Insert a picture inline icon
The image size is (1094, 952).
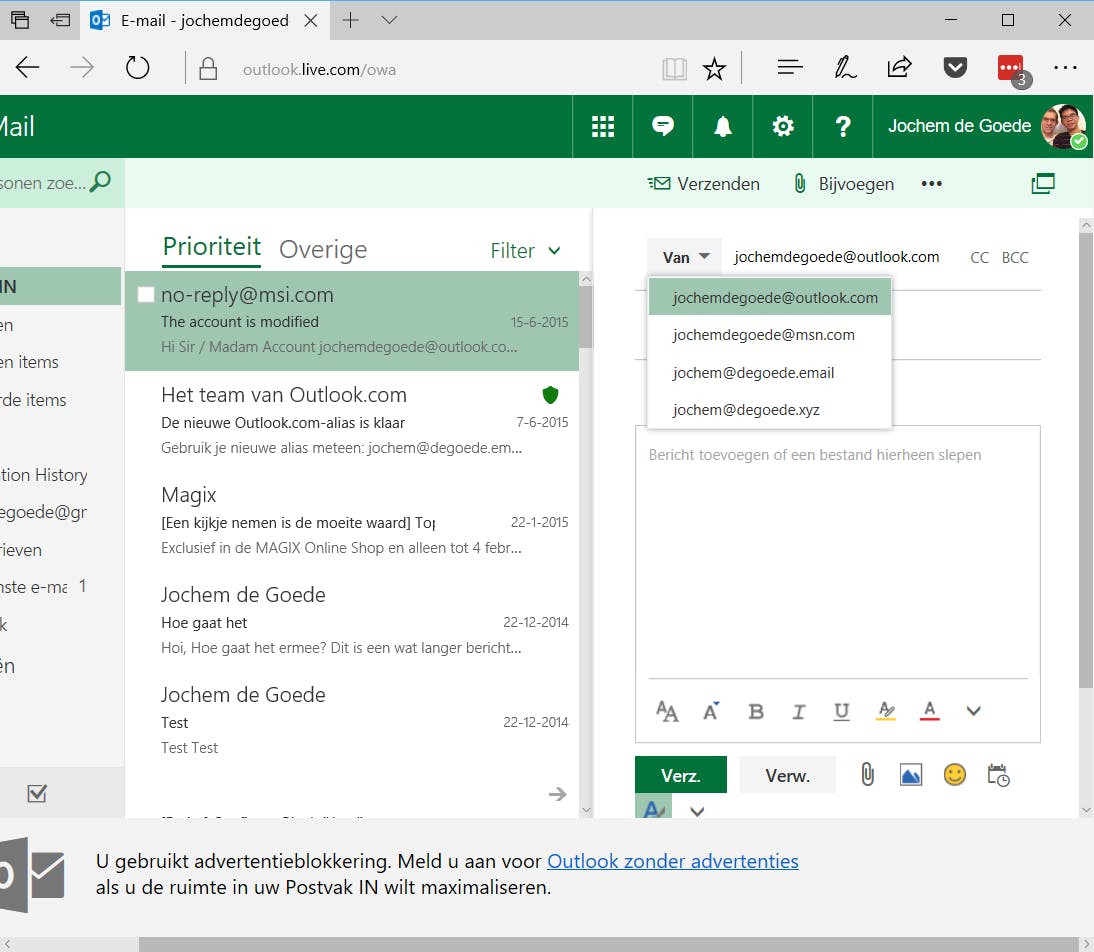pos(911,775)
